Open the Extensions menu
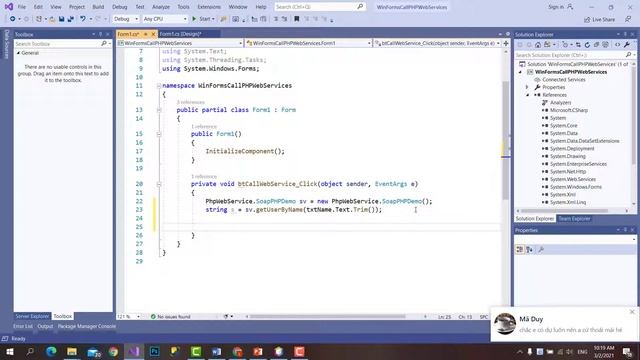The width and height of the screenshot is (640, 360). pyautogui.click(x=209, y=7)
